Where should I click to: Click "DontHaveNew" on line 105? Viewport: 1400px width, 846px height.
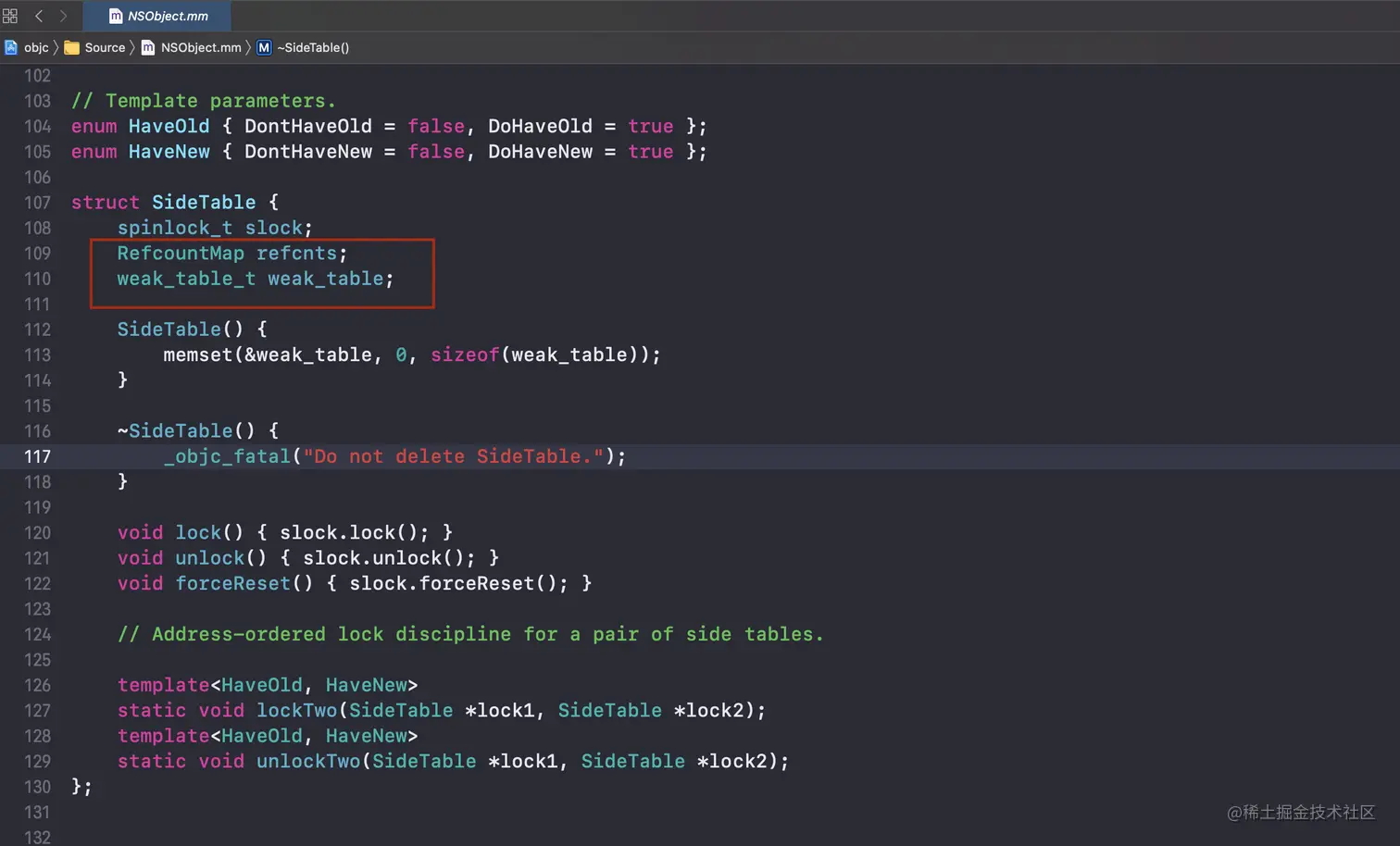tap(308, 152)
